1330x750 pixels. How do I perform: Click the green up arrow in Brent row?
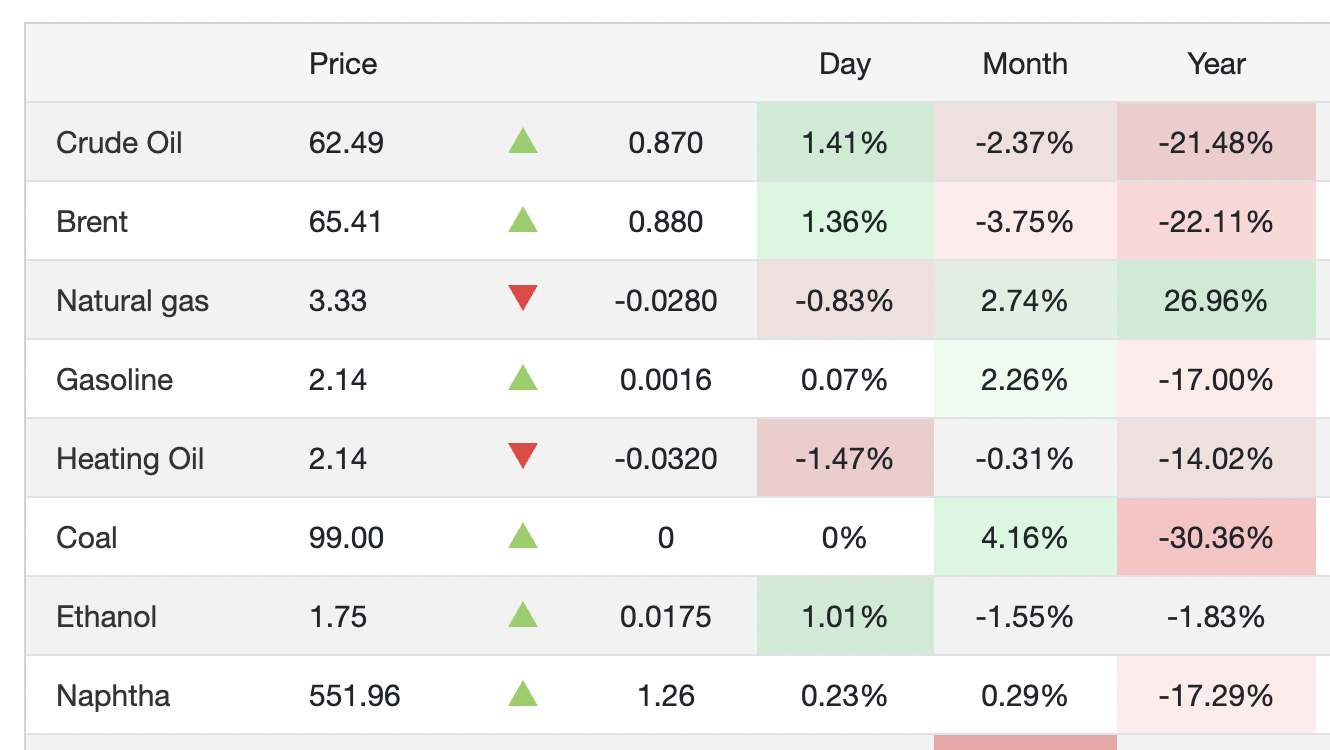click(523, 219)
